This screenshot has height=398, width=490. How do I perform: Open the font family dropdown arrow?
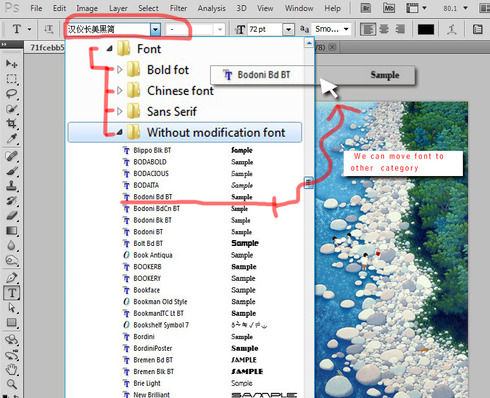coord(155,29)
